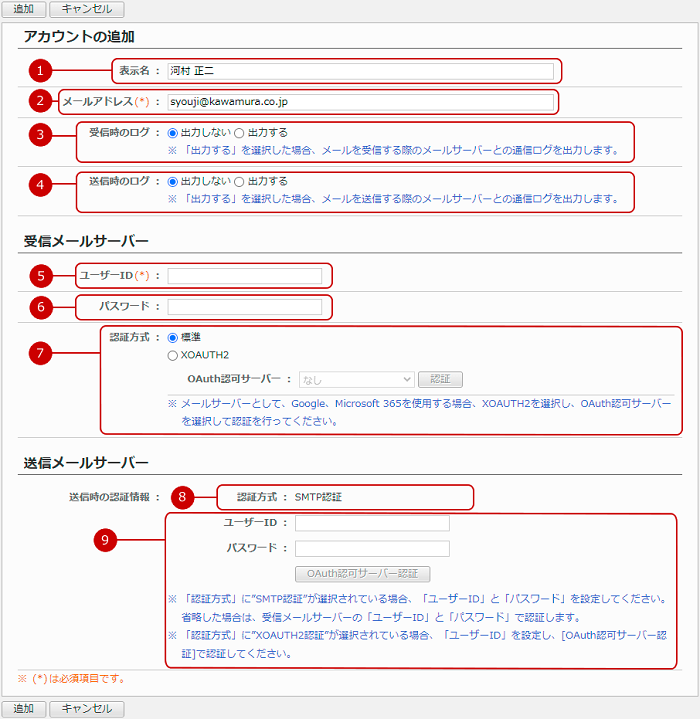Click 送信メールサーバー ユーザーID field
The width and height of the screenshot is (700, 719).
coord(372,523)
